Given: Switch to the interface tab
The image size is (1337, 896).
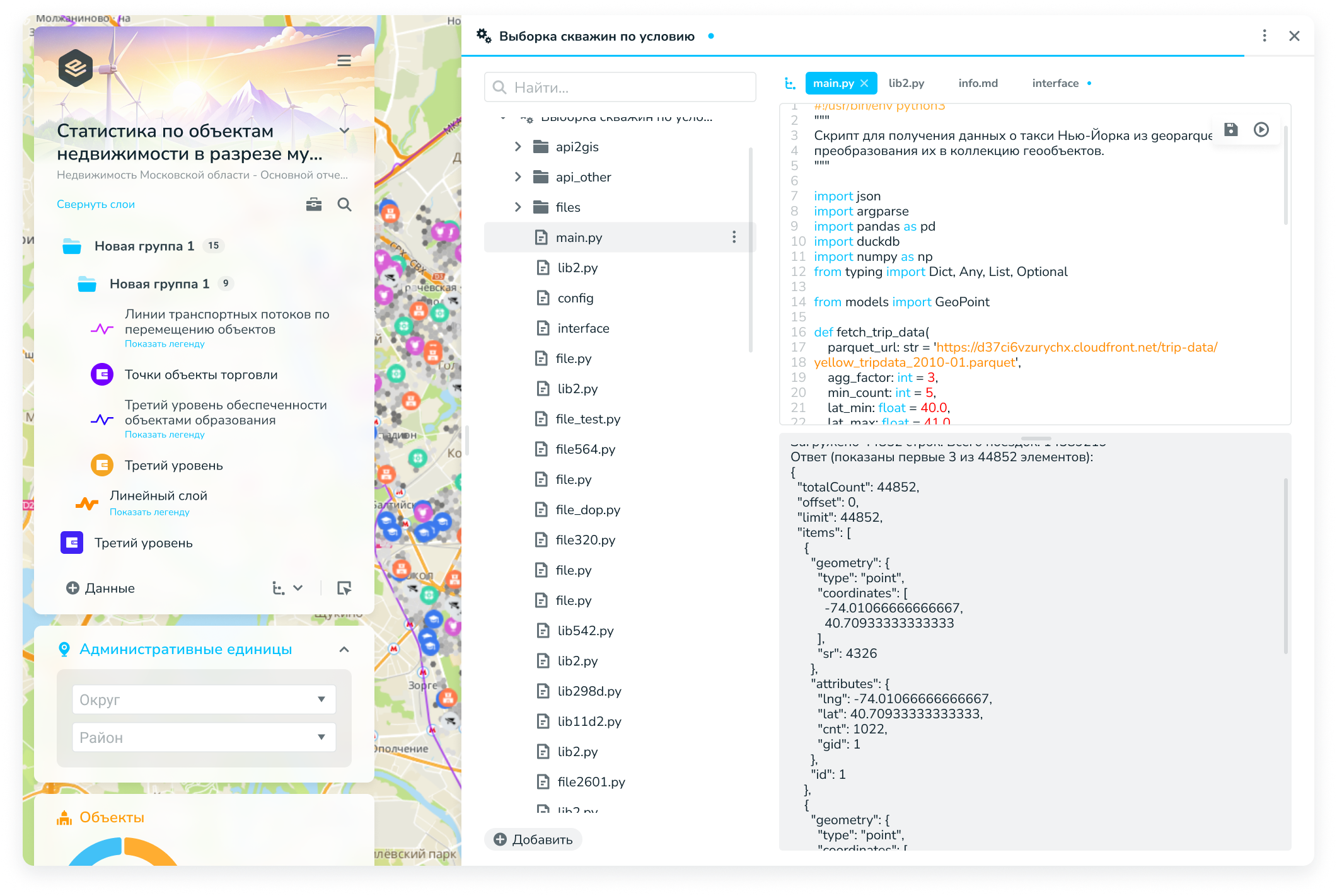Looking at the screenshot, I should (x=1055, y=83).
